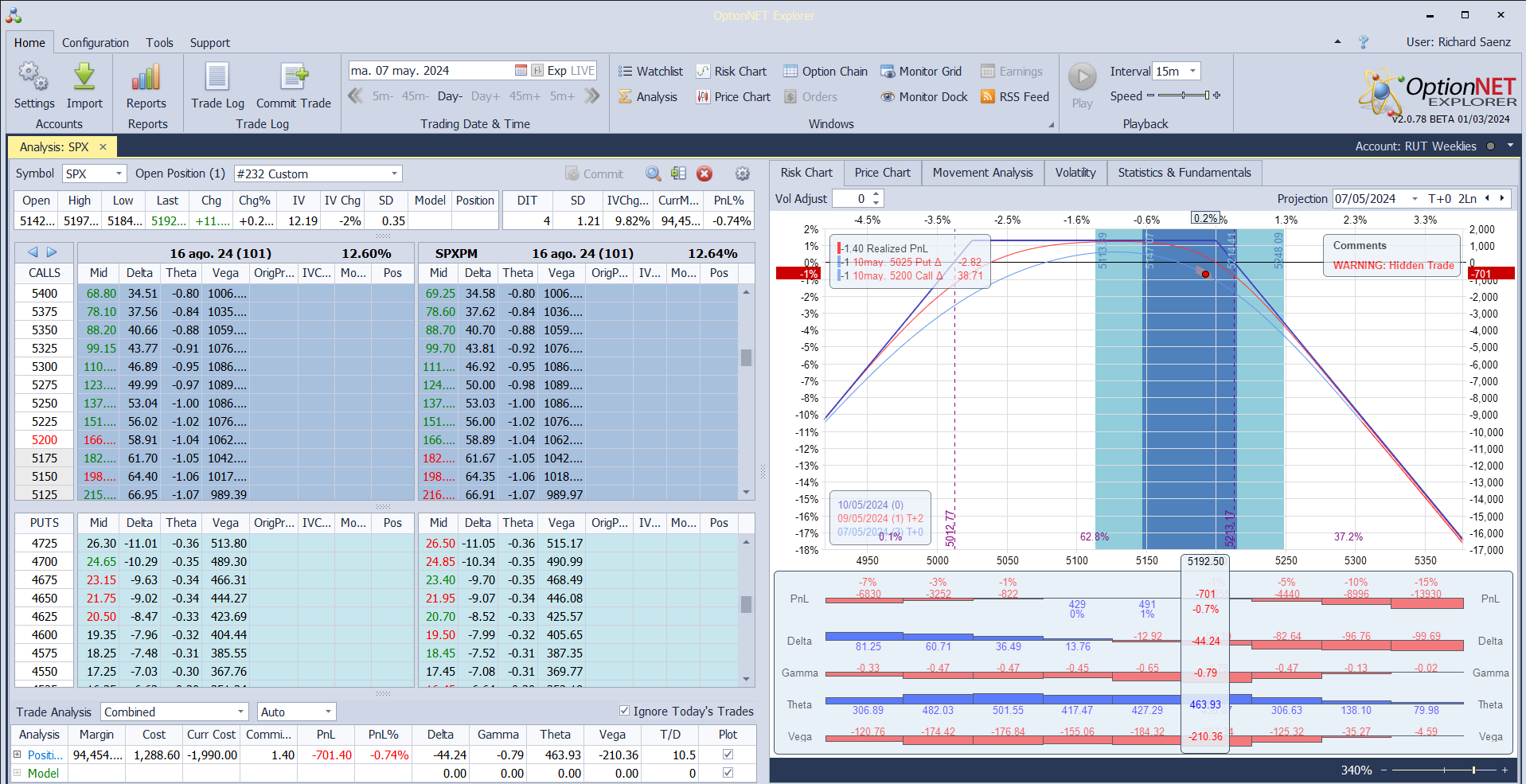The height and width of the screenshot is (784, 1526).
Task: Open the RSS Feed window
Action: pyautogui.click(x=1015, y=97)
